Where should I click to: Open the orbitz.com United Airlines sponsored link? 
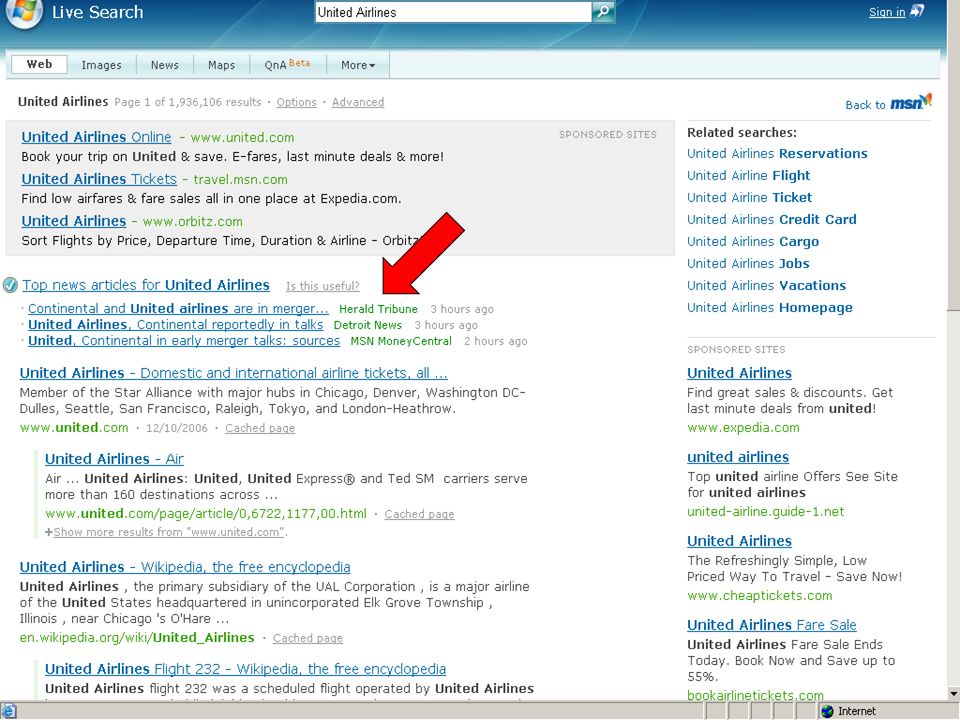click(x=73, y=221)
